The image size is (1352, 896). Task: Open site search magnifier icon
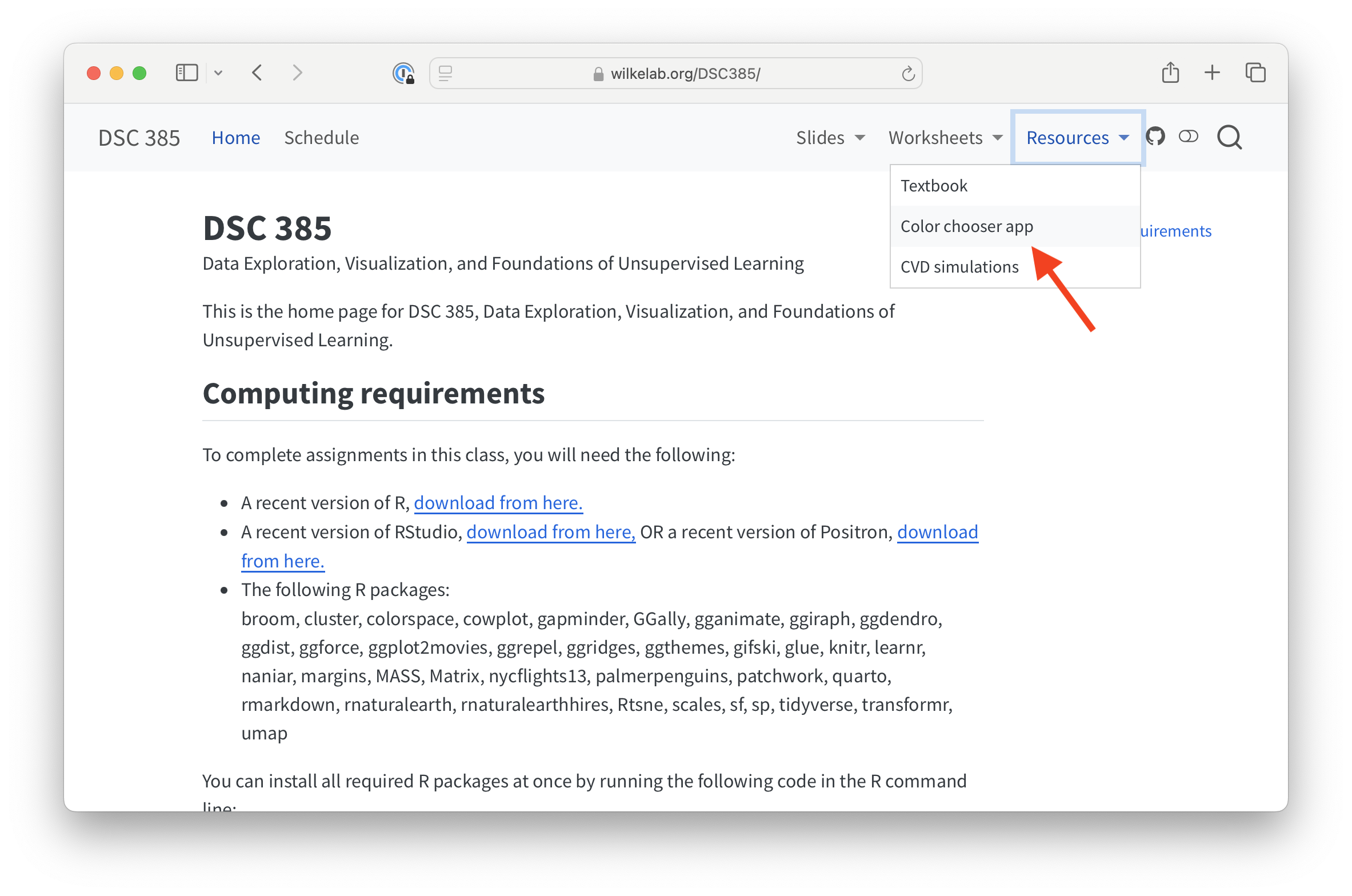click(1229, 138)
